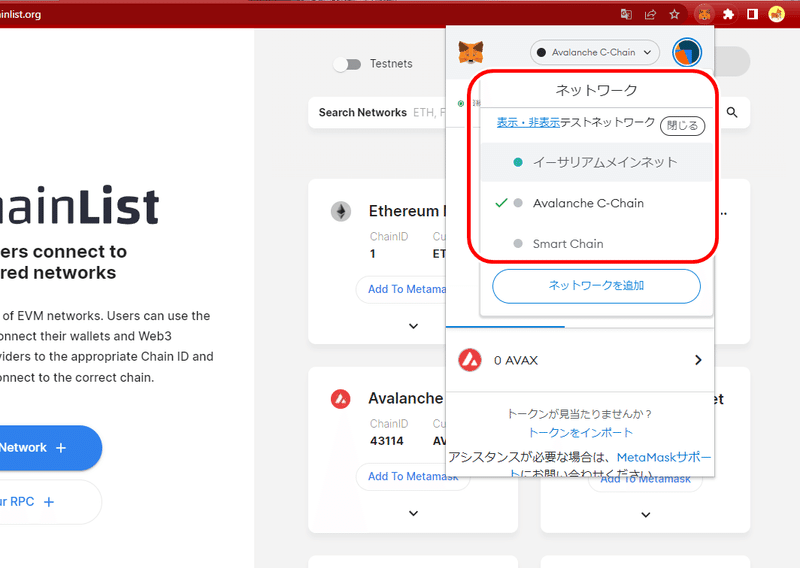Click the MetaMask fox logo

pos(470,53)
